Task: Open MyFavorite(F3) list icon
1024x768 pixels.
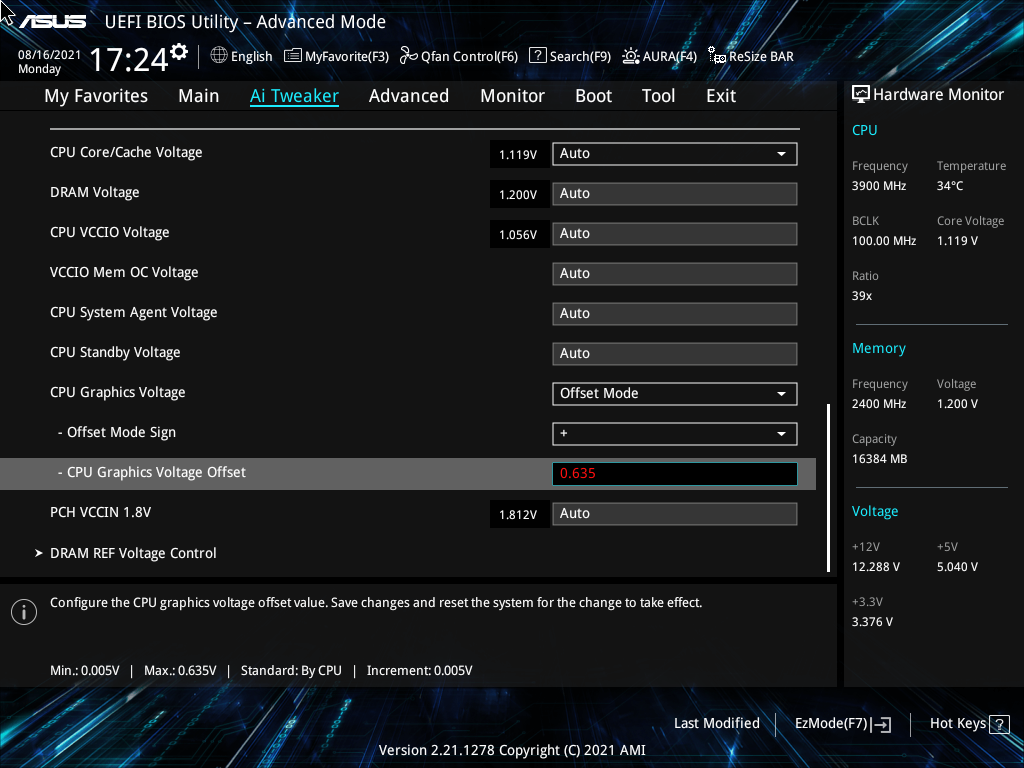Action: [x=293, y=56]
